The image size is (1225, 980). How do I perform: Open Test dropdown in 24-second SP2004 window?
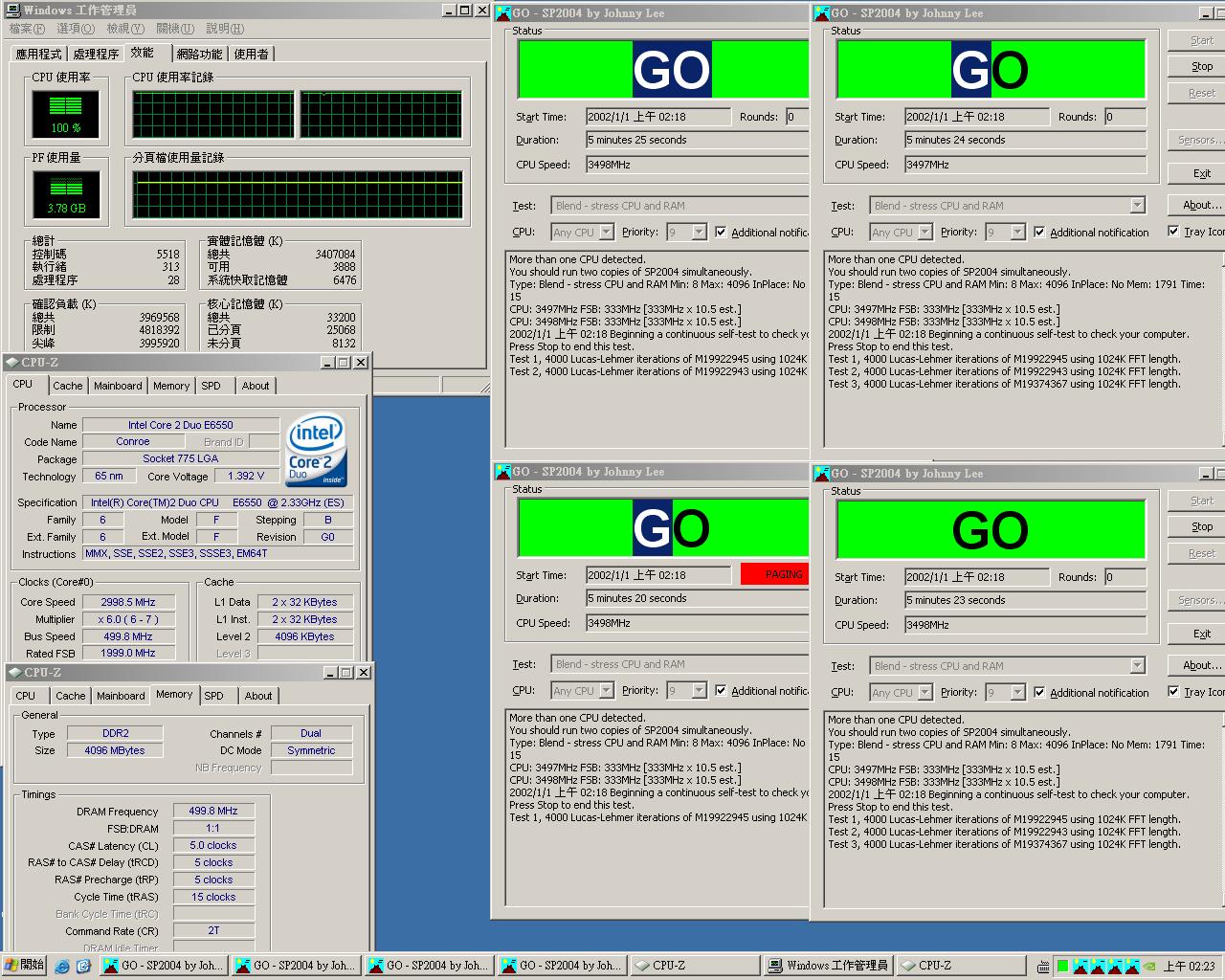click(1137, 205)
